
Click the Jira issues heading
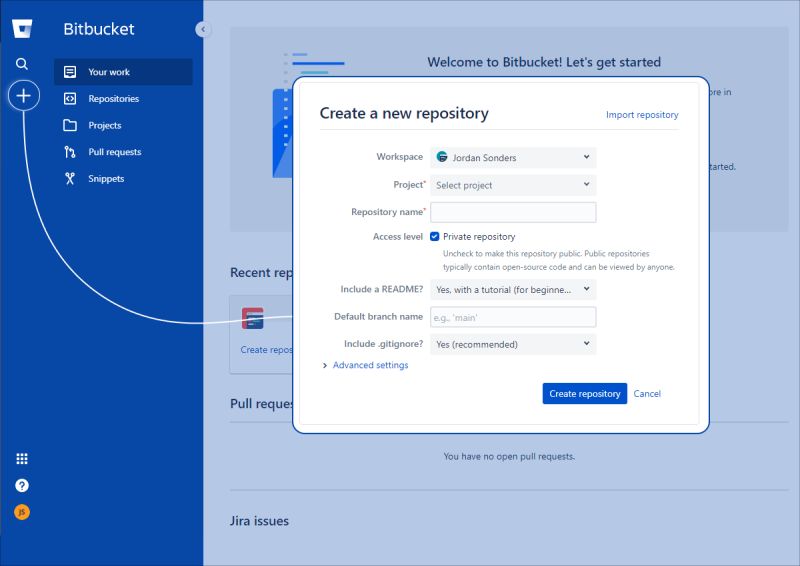(259, 521)
